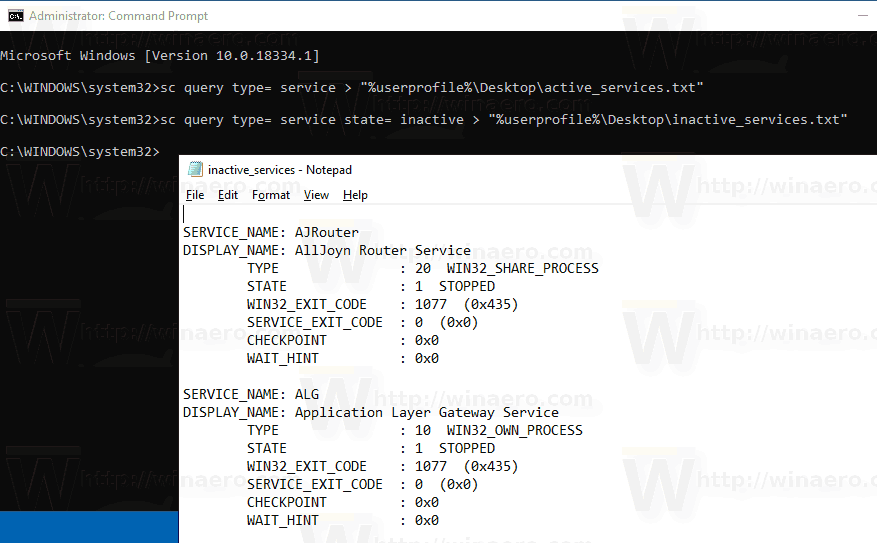Open the Format menu in Notepad
This screenshot has height=543, width=877.
[271, 195]
